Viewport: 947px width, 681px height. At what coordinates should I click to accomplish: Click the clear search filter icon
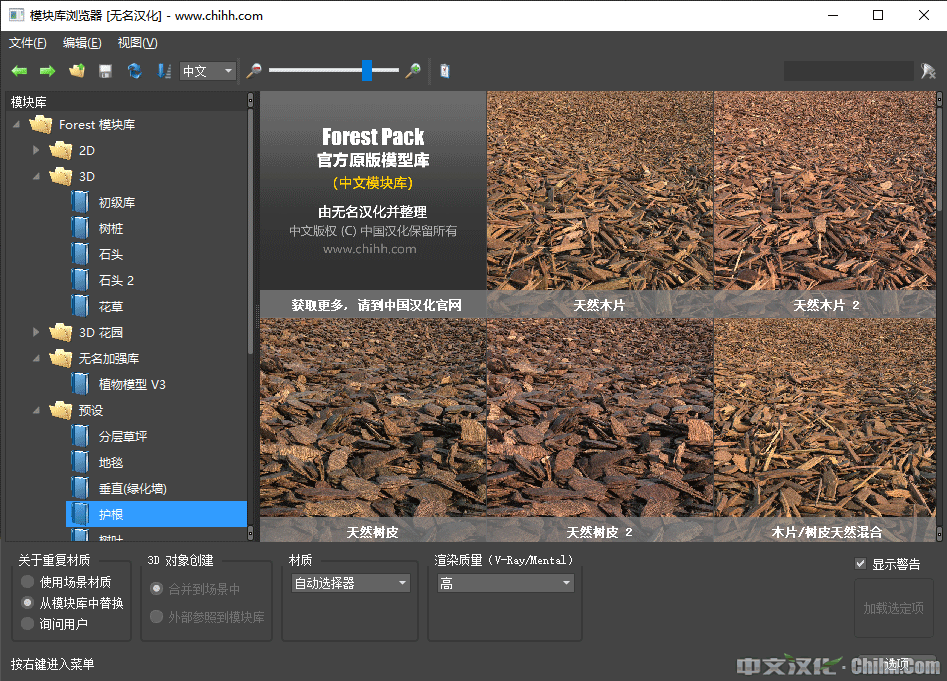[x=928, y=71]
